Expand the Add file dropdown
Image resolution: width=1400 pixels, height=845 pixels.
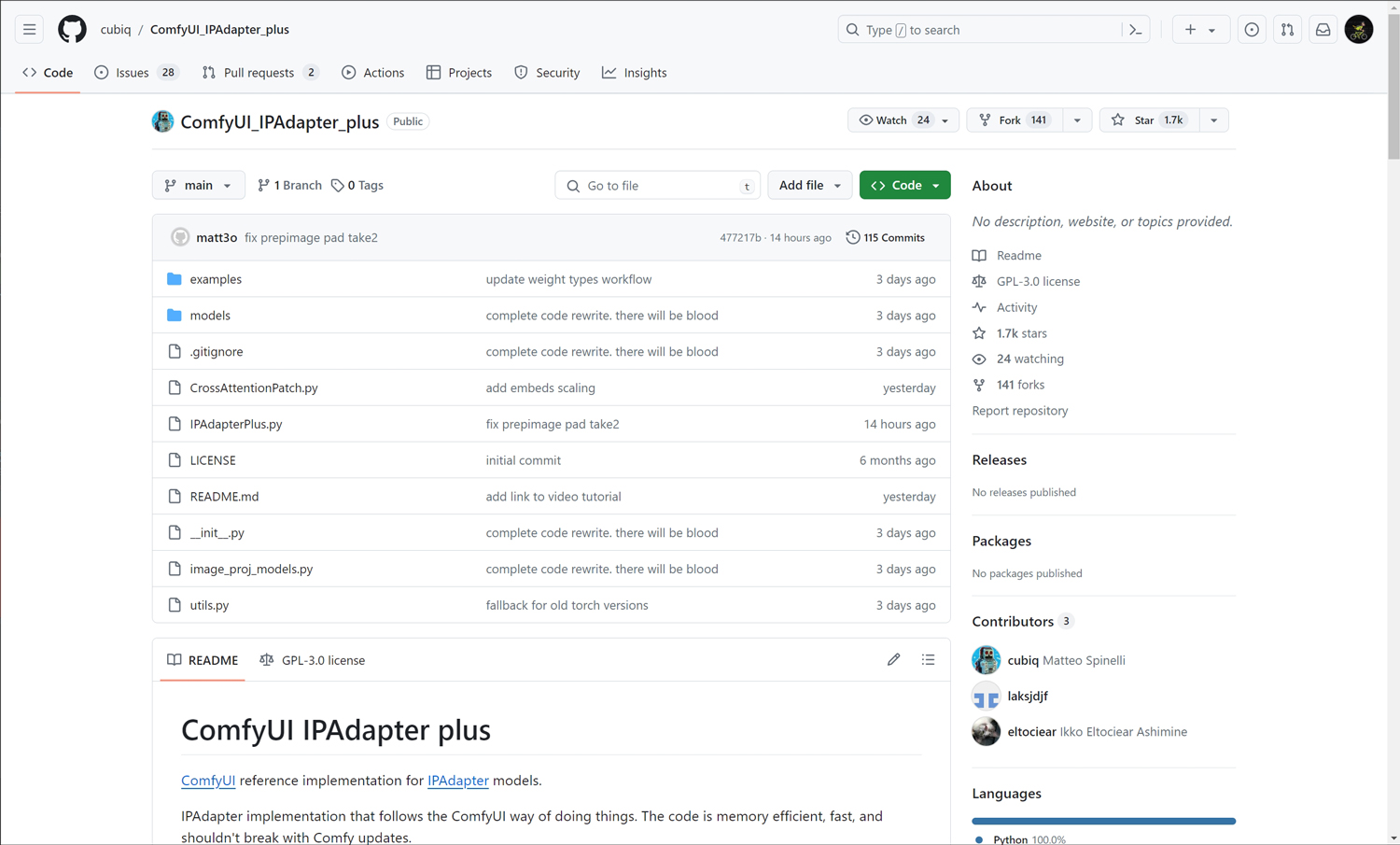[809, 186]
